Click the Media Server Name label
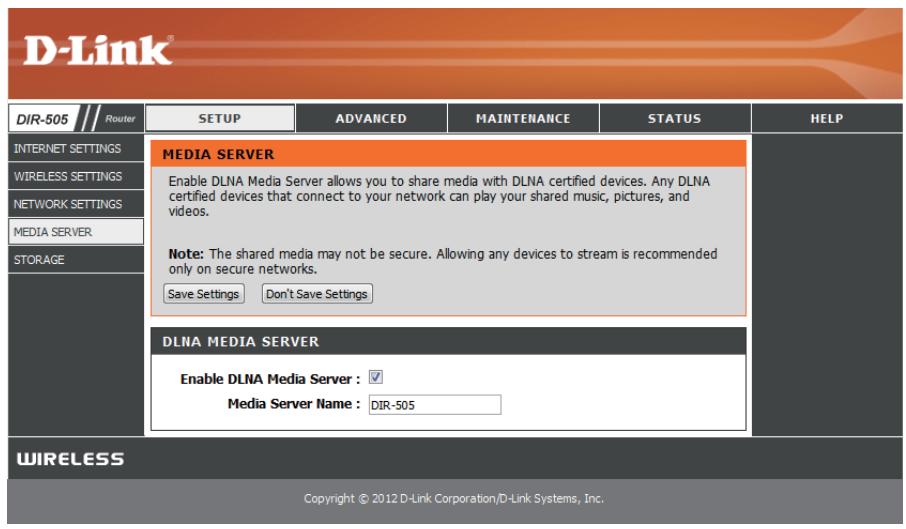Screen dimensions: 906x529 coord(294,404)
